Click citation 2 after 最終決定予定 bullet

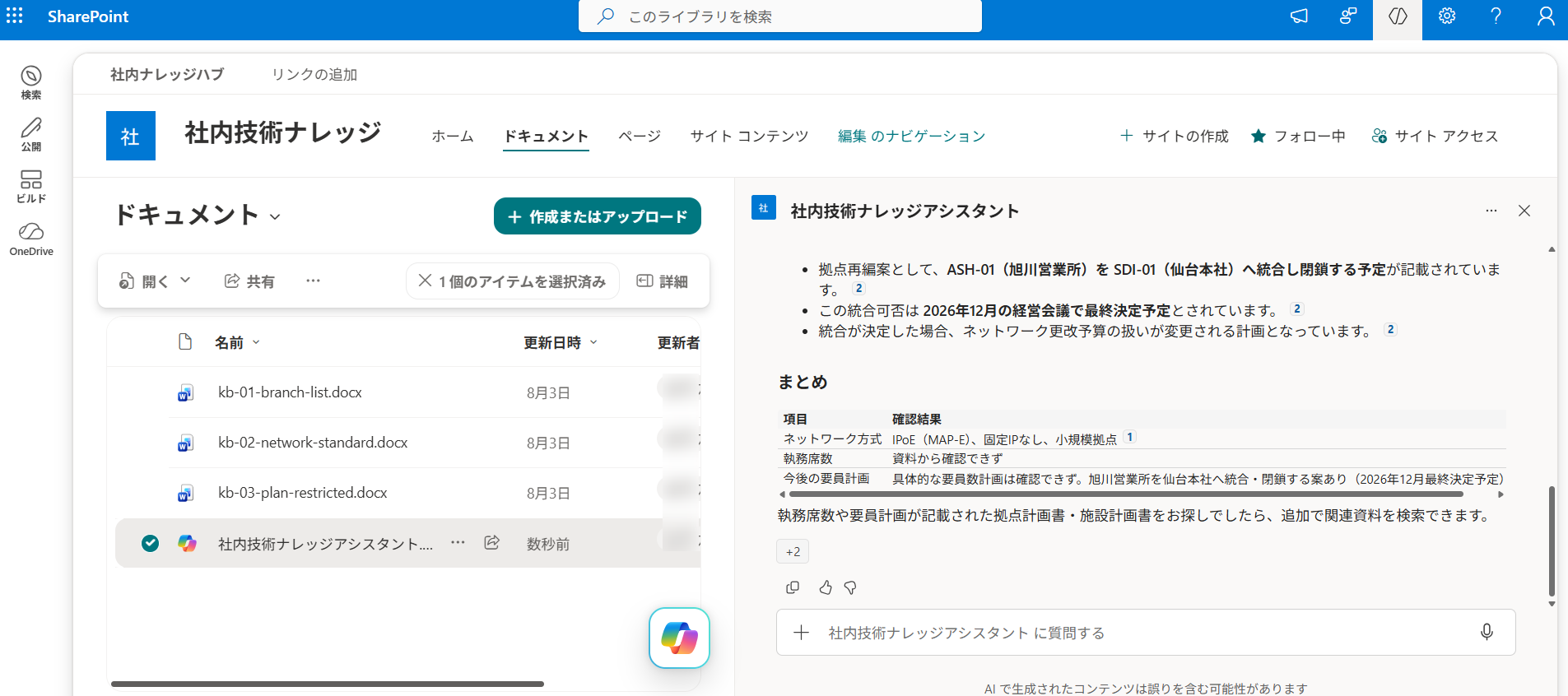point(1297,309)
